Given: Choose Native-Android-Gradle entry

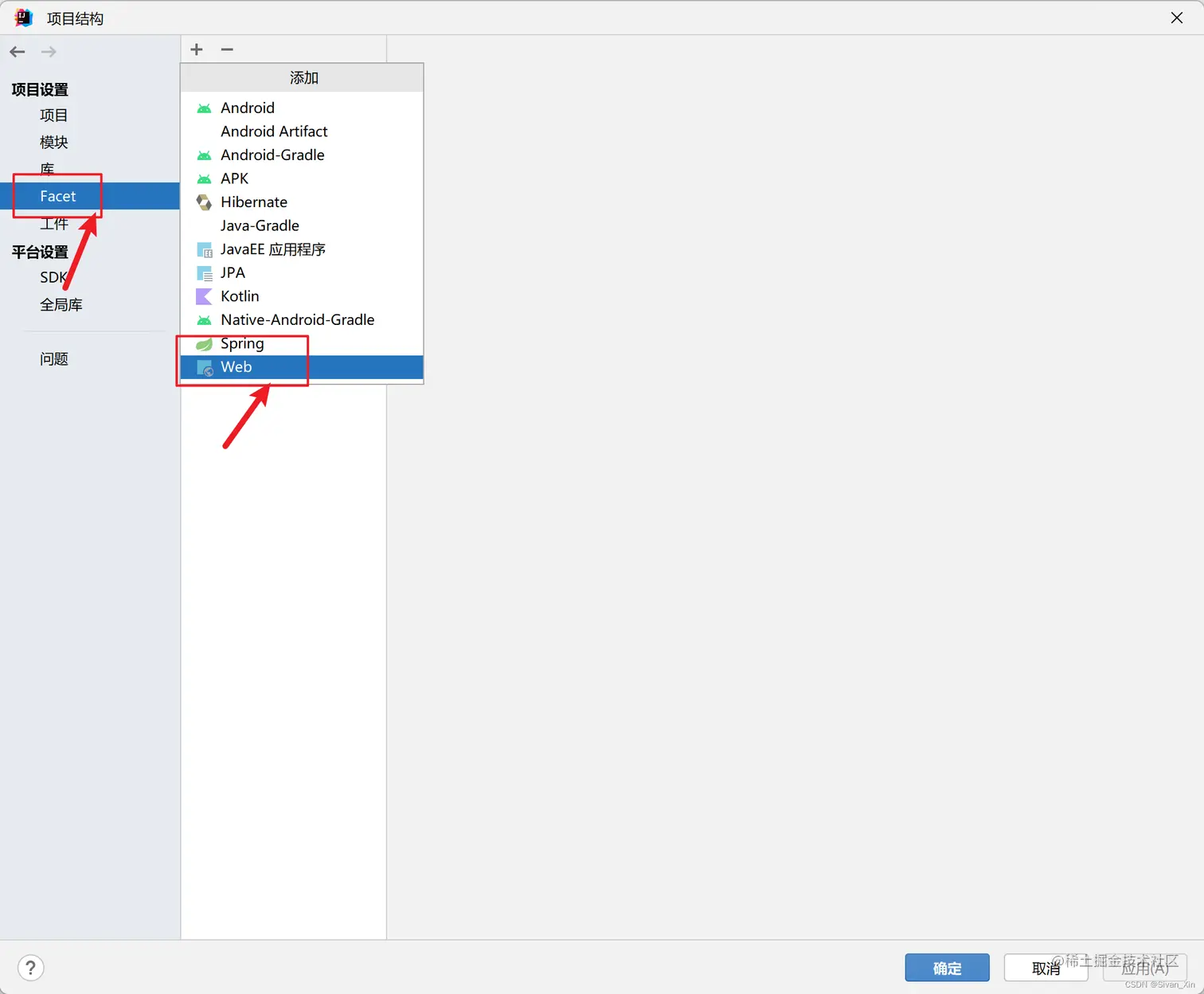Looking at the screenshot, I should pos(302,319).
